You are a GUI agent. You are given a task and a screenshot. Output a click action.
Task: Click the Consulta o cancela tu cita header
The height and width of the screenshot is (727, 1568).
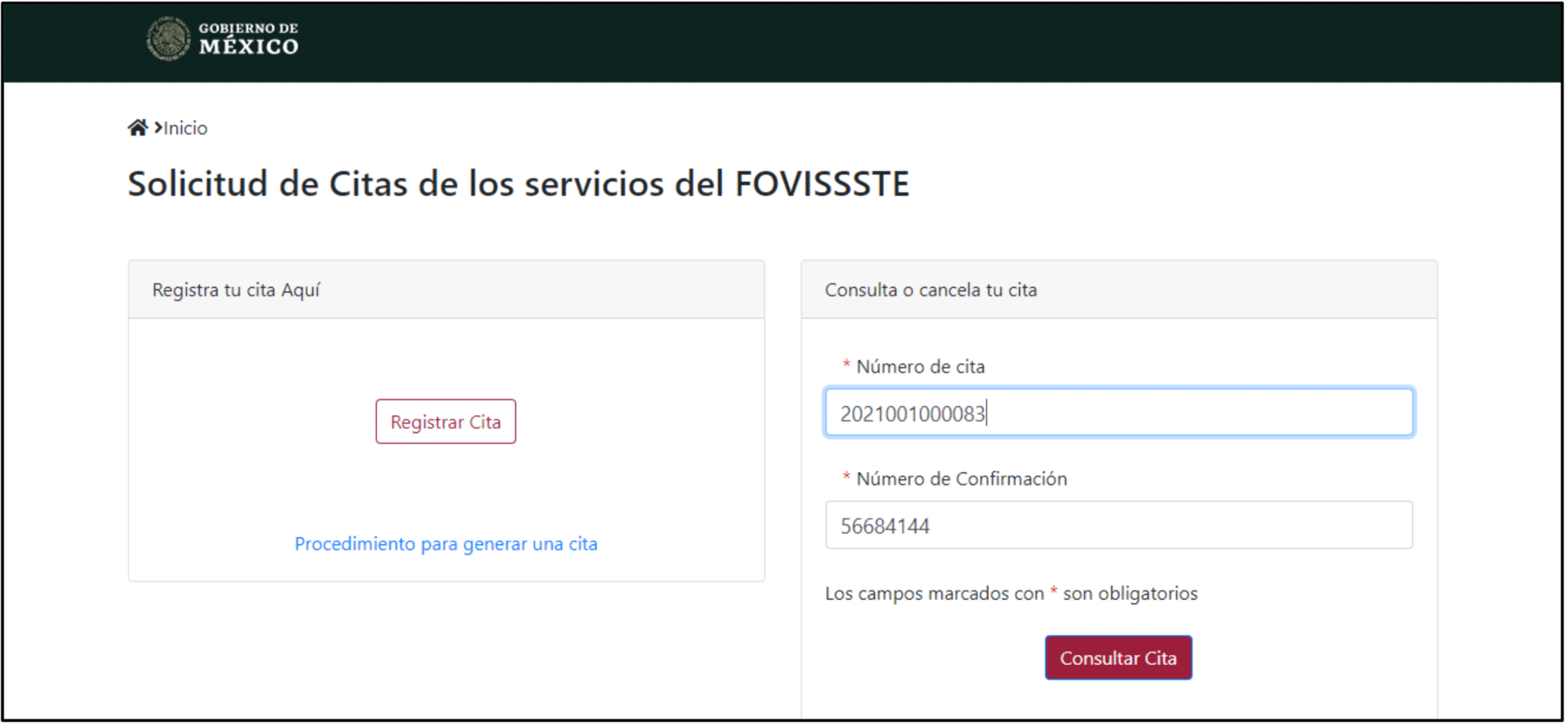tap(1119, 290)
